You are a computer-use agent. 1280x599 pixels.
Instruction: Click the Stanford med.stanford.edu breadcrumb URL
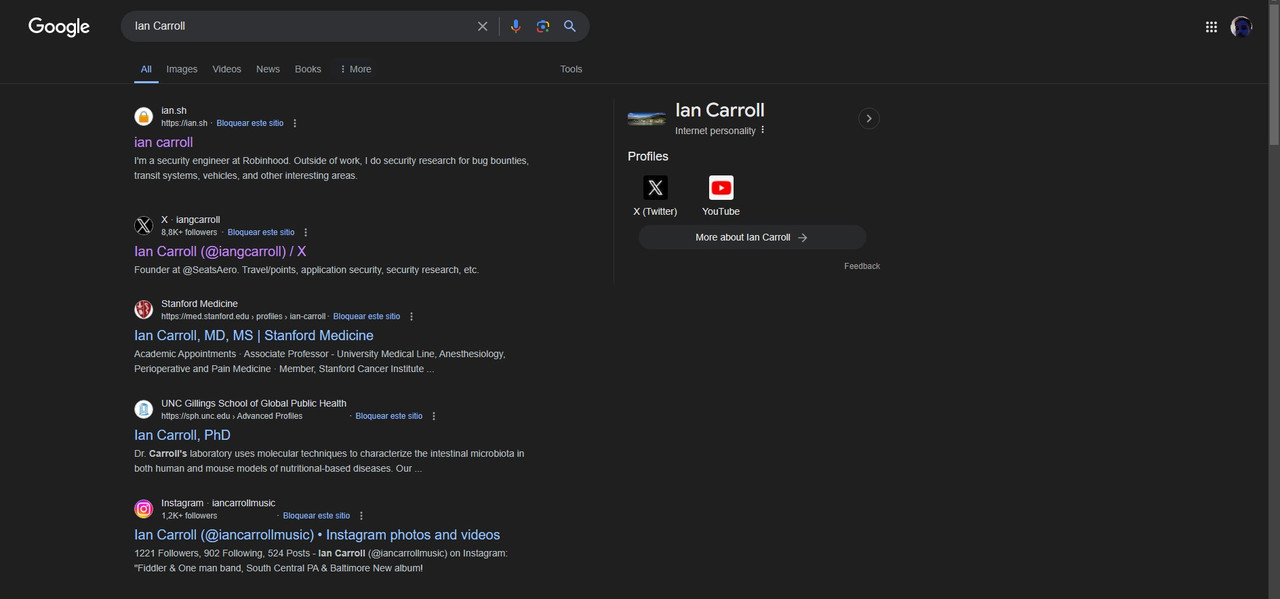[x=243, y=316]
